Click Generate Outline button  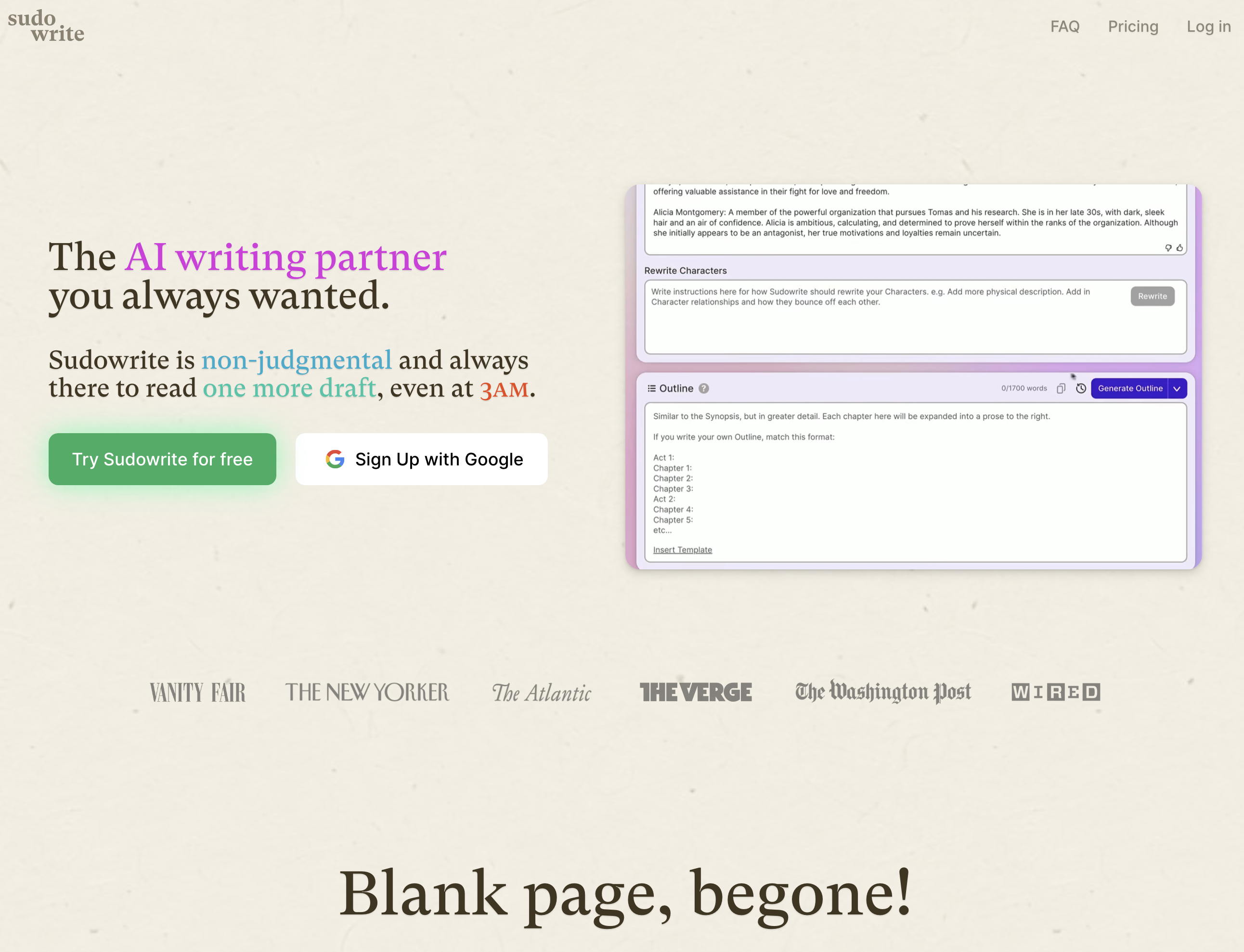tap(1129, 389)
